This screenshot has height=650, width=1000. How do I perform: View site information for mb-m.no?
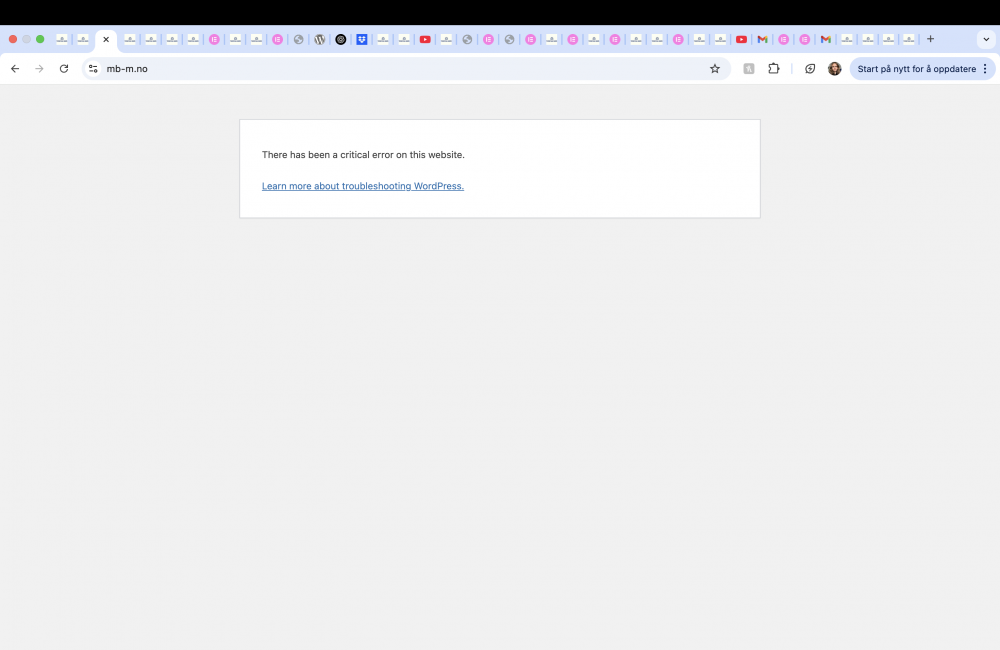pos(93,69)
